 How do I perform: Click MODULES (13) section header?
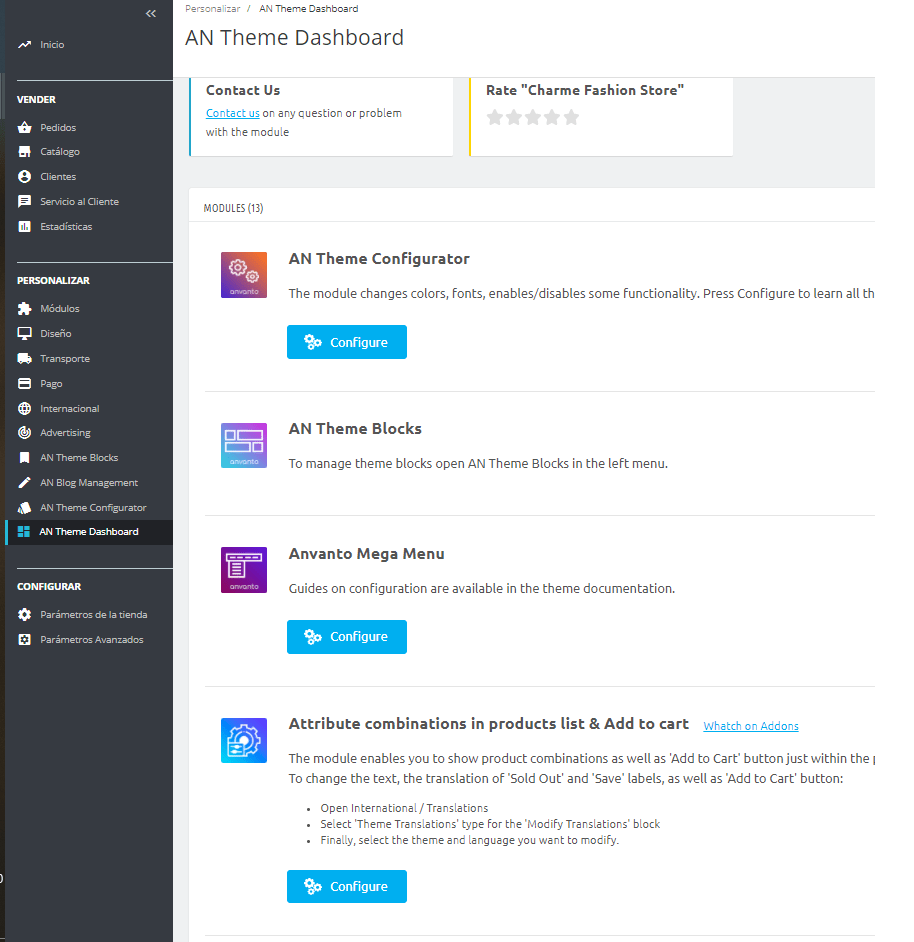pyautogui.click(x=233, y=208)
